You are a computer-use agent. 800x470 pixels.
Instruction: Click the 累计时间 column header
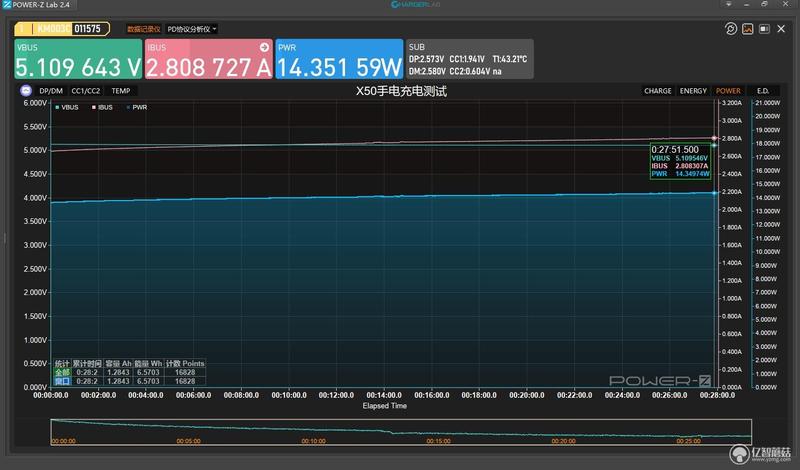coord(87,364)
